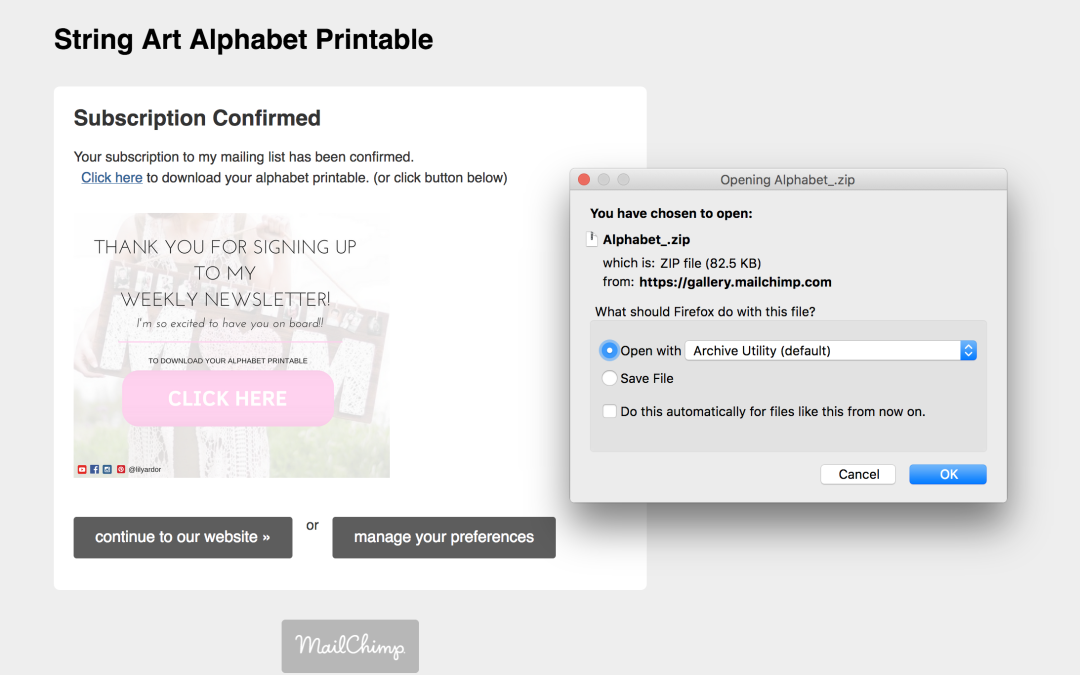This screenshot has width=1080, height=675.
Task: Click the Instagram icon in the image
Action: pyautogui.click(x=107, y=469)
